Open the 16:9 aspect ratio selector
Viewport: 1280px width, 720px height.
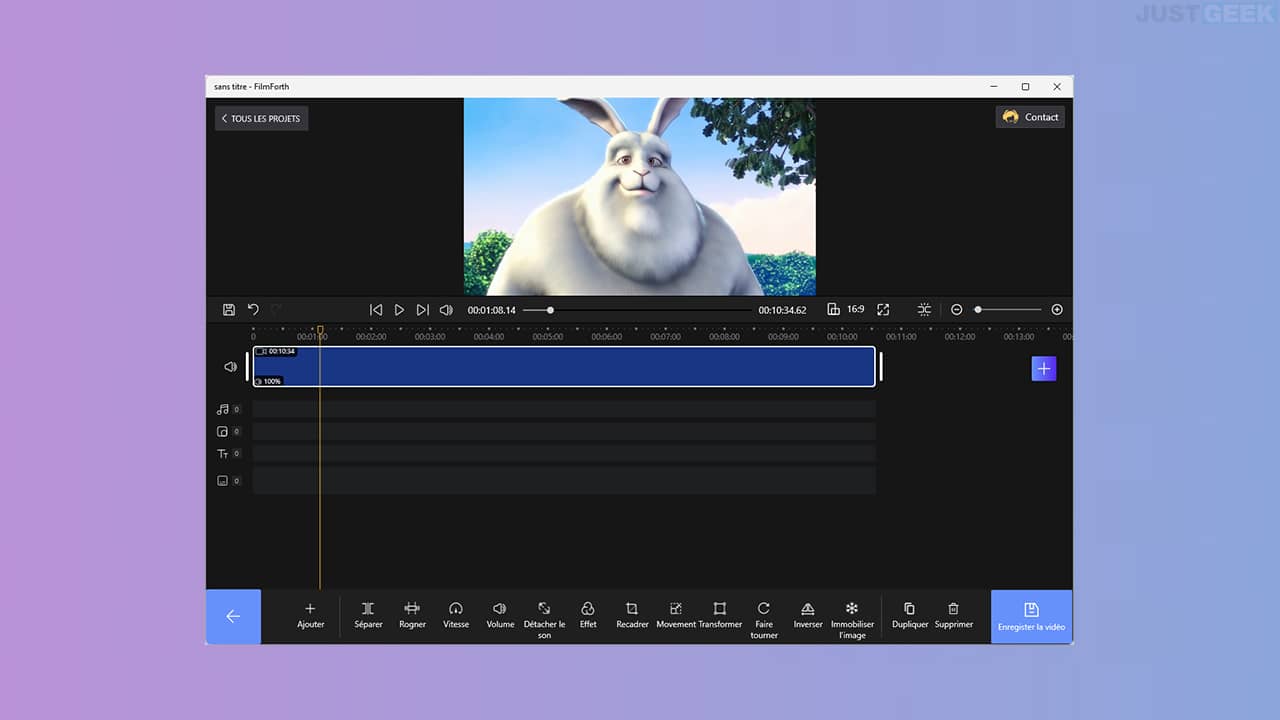(x=846, y=310)
